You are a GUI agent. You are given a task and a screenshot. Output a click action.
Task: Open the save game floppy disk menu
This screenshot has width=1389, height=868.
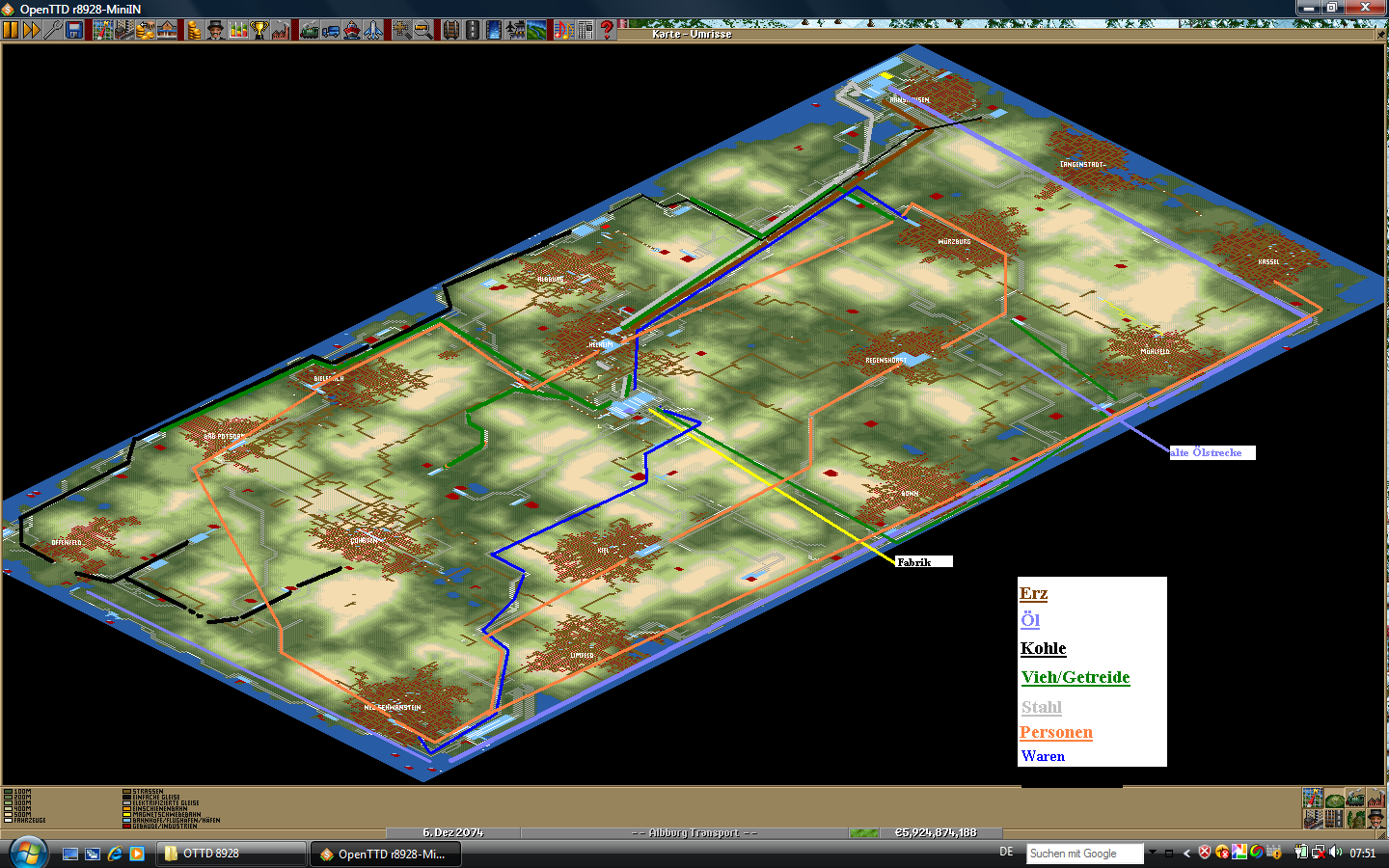click(74, 30)
